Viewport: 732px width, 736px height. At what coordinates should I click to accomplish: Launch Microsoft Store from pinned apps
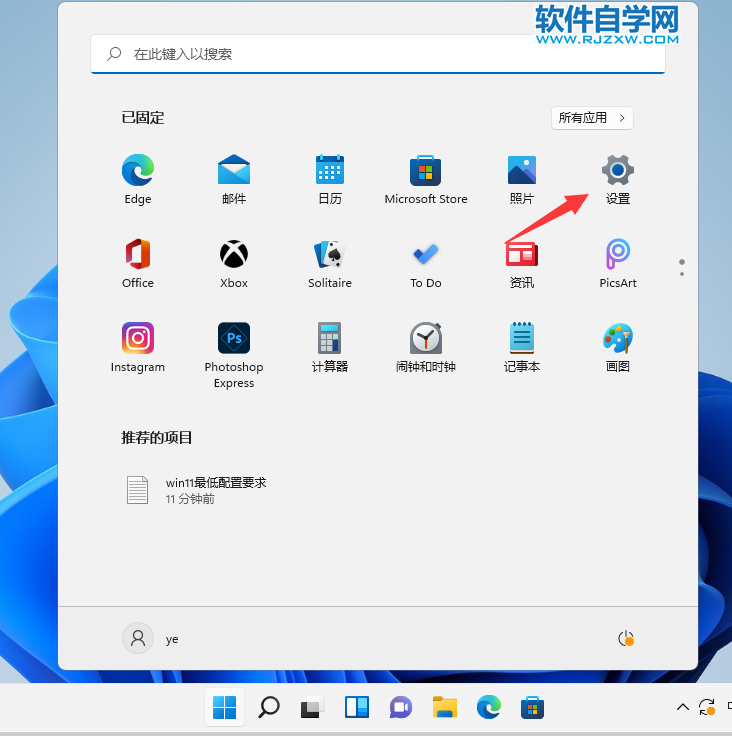426,180
